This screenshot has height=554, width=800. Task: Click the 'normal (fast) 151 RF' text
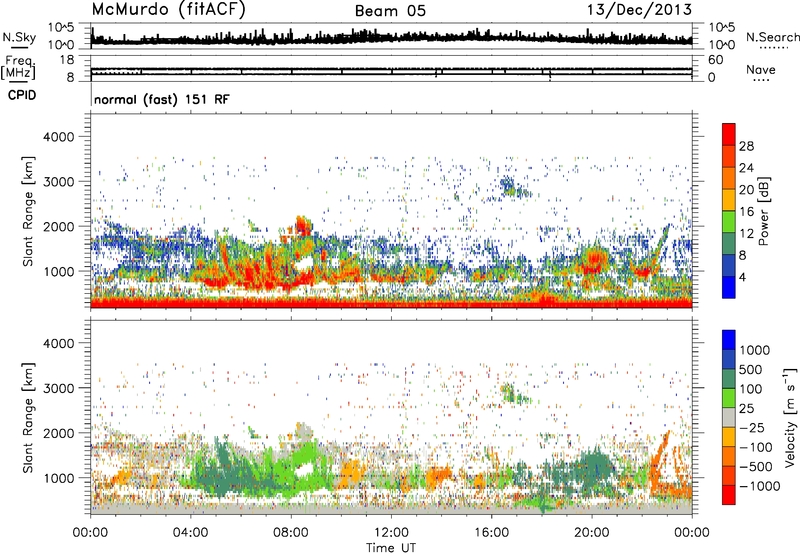(162, 99)
